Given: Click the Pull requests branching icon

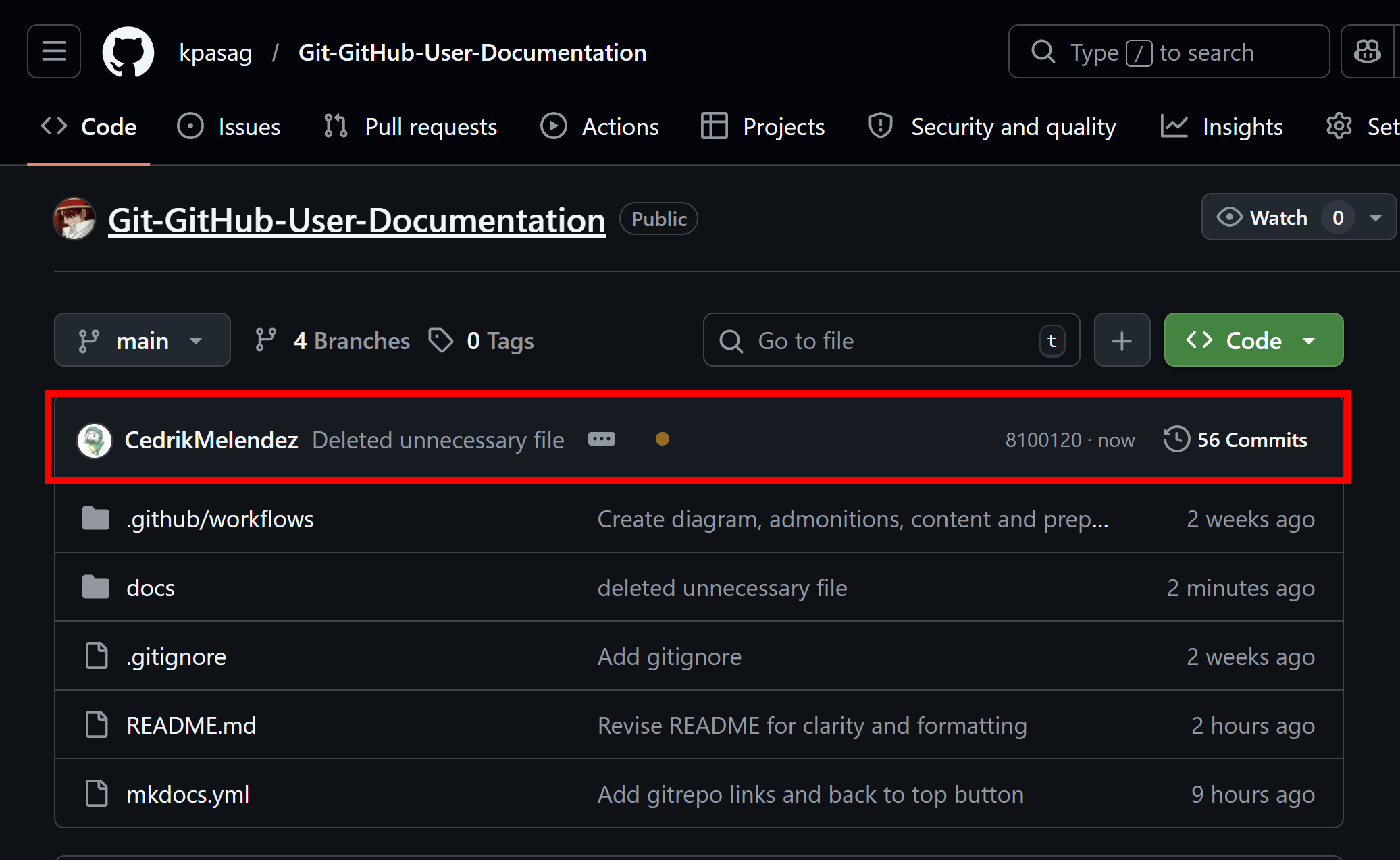Looking at the screenshot, I should tap(335, 126).
